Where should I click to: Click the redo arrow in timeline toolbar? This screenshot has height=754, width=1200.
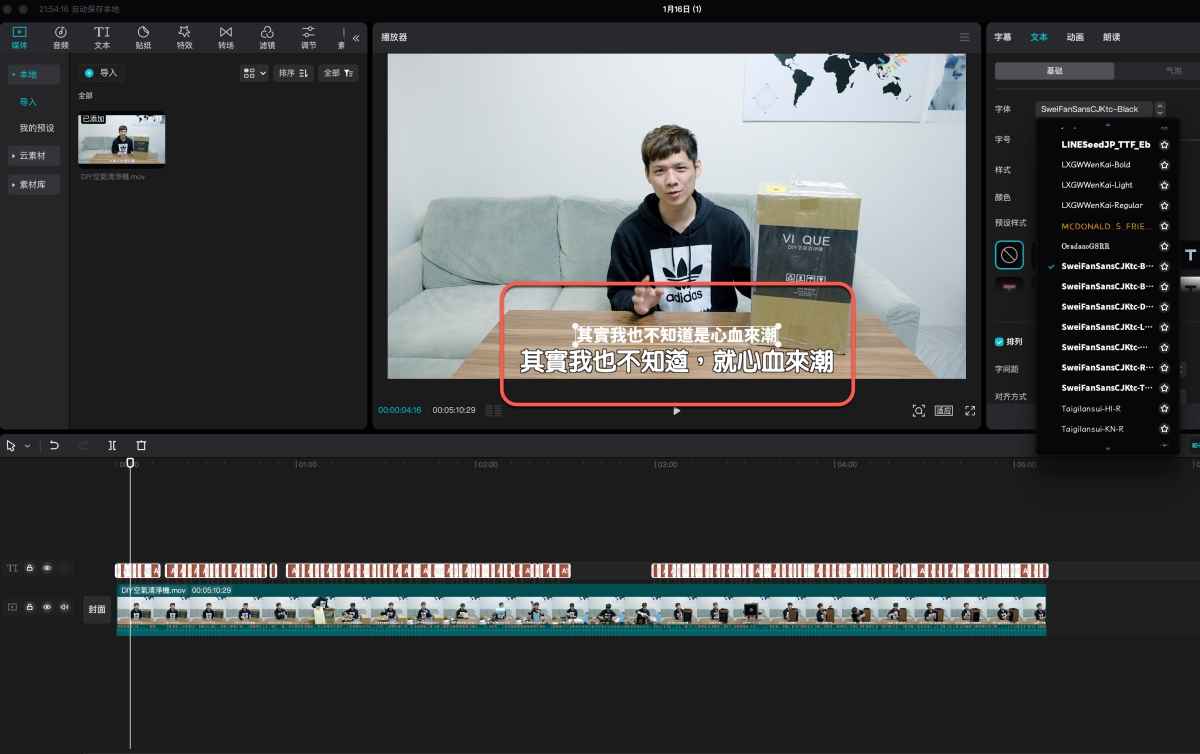(83, 445)
